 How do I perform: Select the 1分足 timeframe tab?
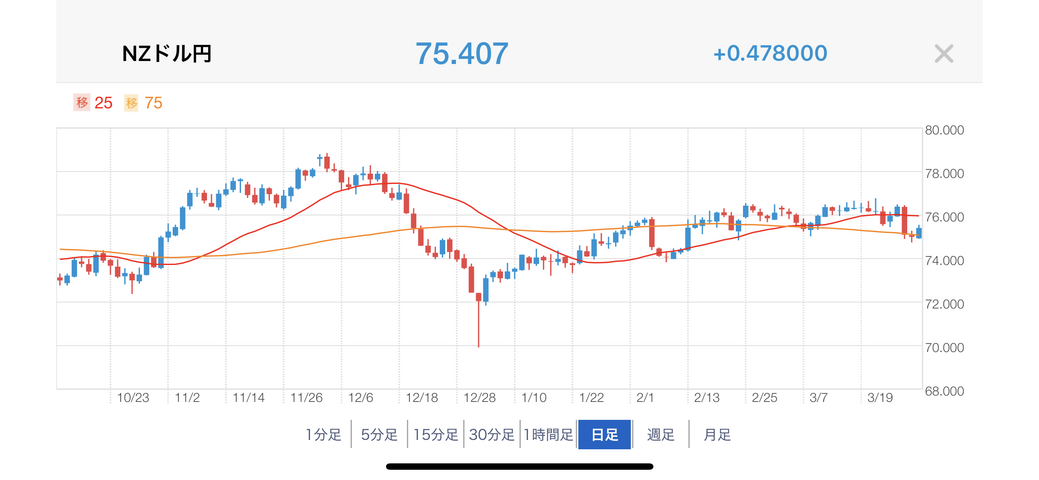[x=324, y=435]
